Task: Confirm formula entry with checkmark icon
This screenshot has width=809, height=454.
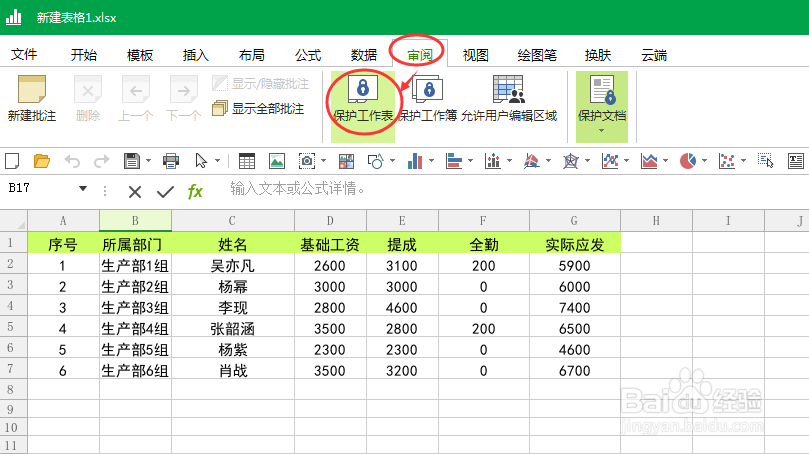Action: pyautogui.click(x=165, y=192)
